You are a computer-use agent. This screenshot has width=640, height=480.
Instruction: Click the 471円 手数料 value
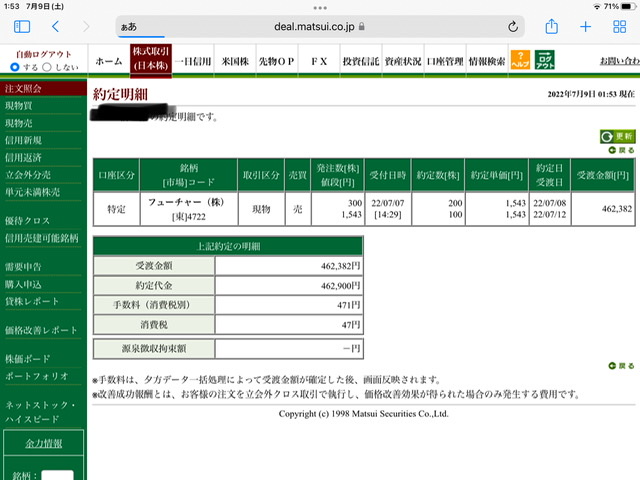[349, 305]
